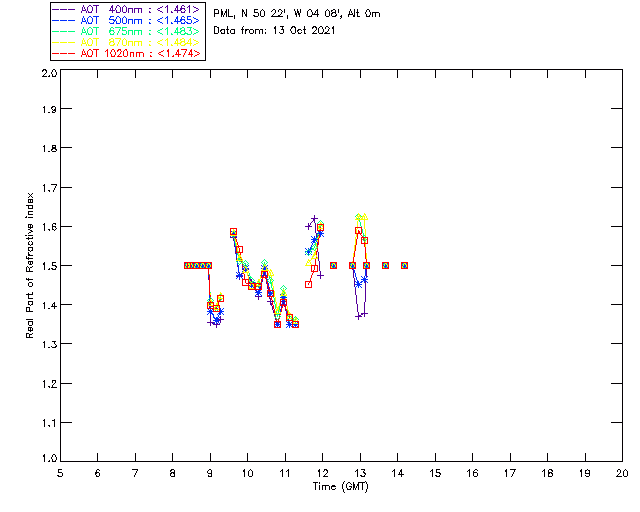Click the 1.8 tick label on y-axis
640x512 pixels.
point(49,148)
